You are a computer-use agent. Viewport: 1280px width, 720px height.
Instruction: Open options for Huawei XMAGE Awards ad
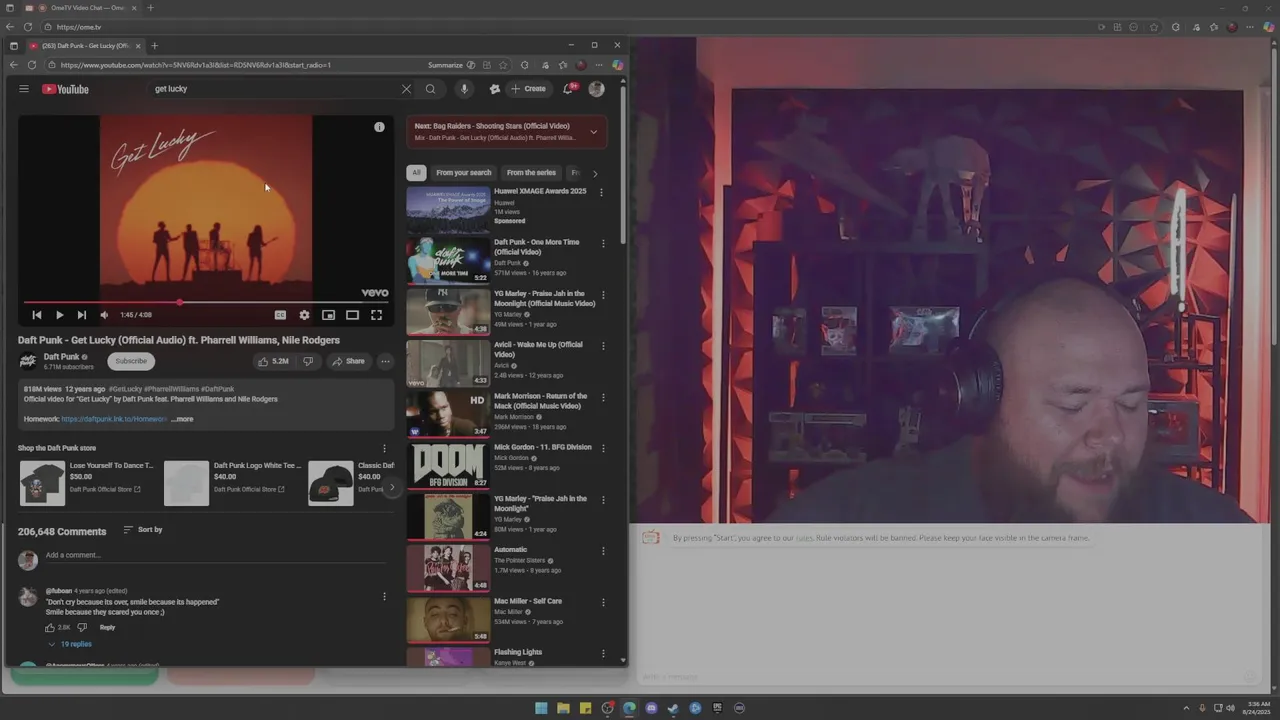[601, 192]
